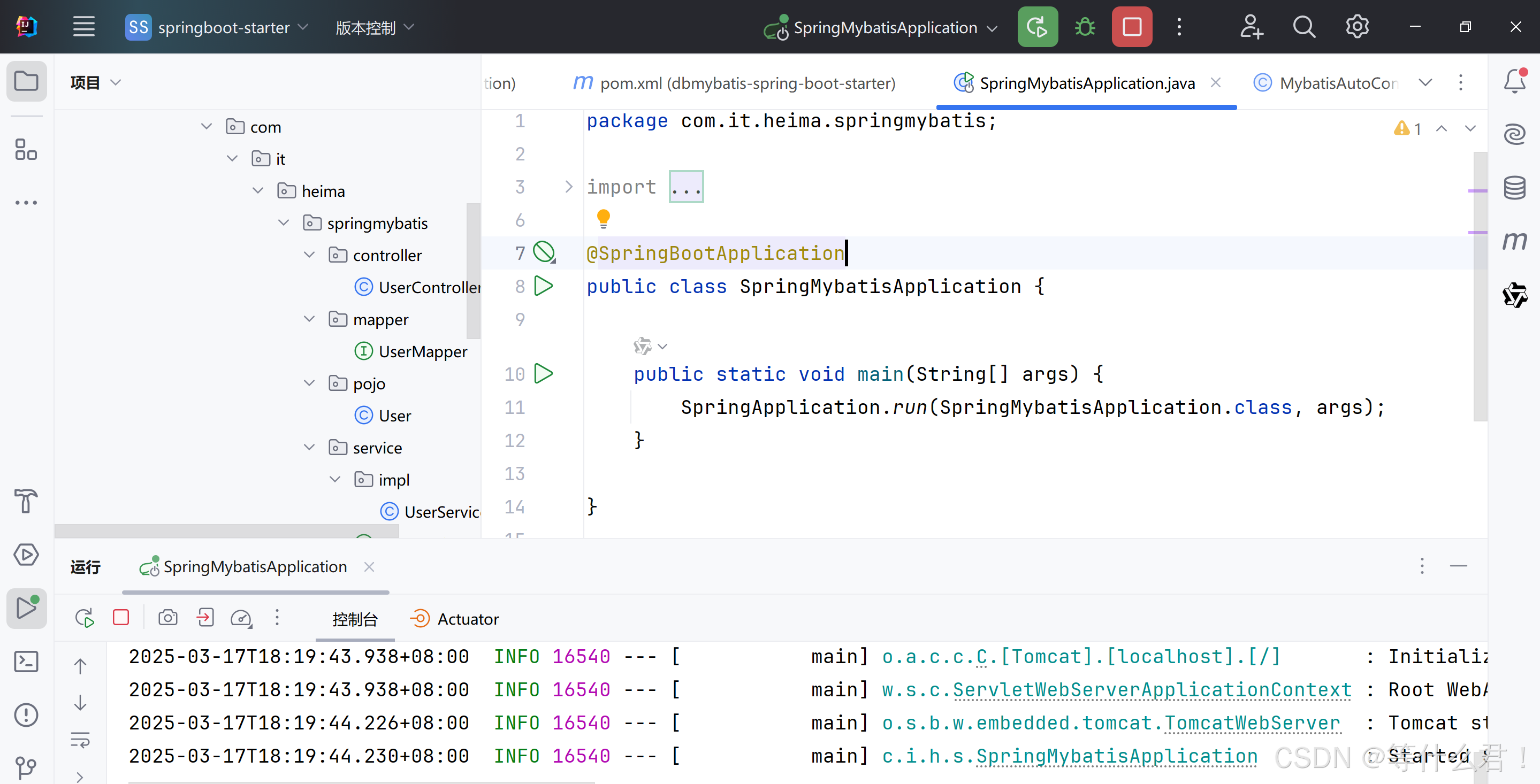This screenshot has width=1540, height=784.
Task: Open the Search Everywhere magnifier icon
Action: point(1304,27)
